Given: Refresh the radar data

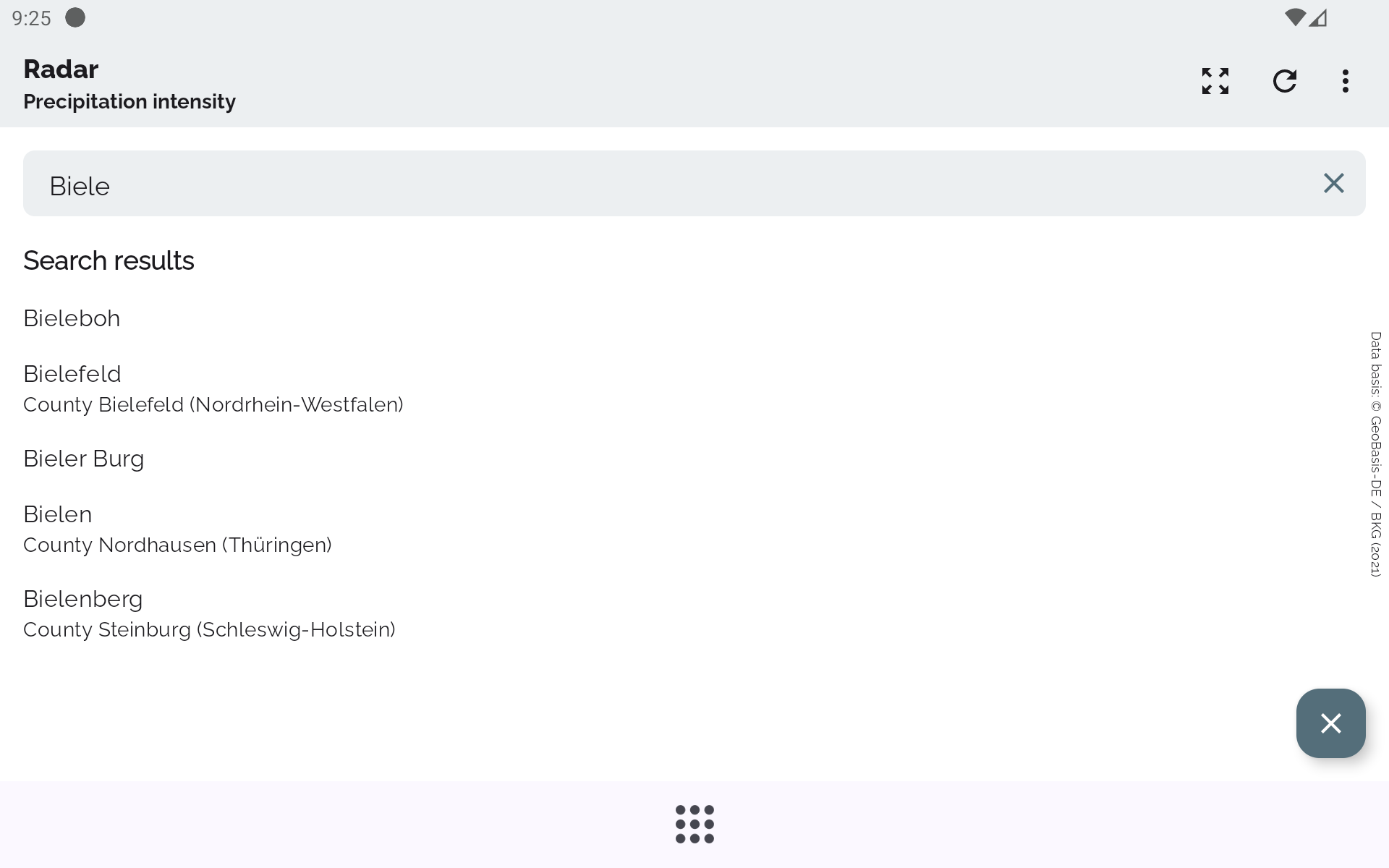Looking at the screenshot, I should pos(1285,81).
